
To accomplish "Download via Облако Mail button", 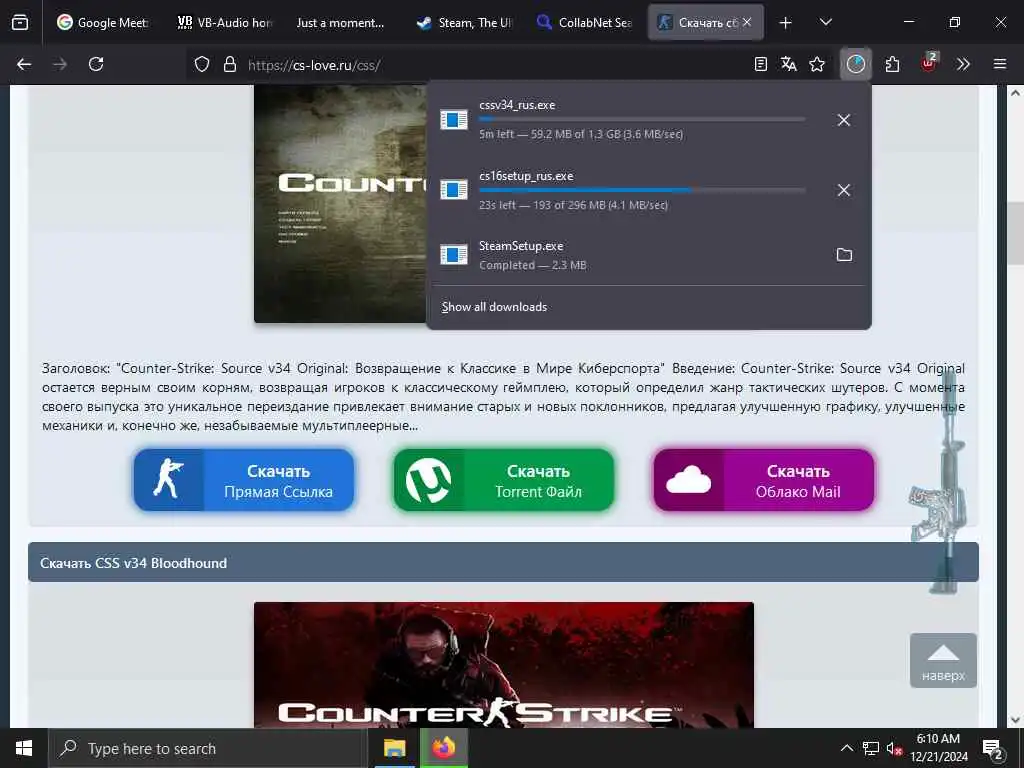I will click(763, 480).
